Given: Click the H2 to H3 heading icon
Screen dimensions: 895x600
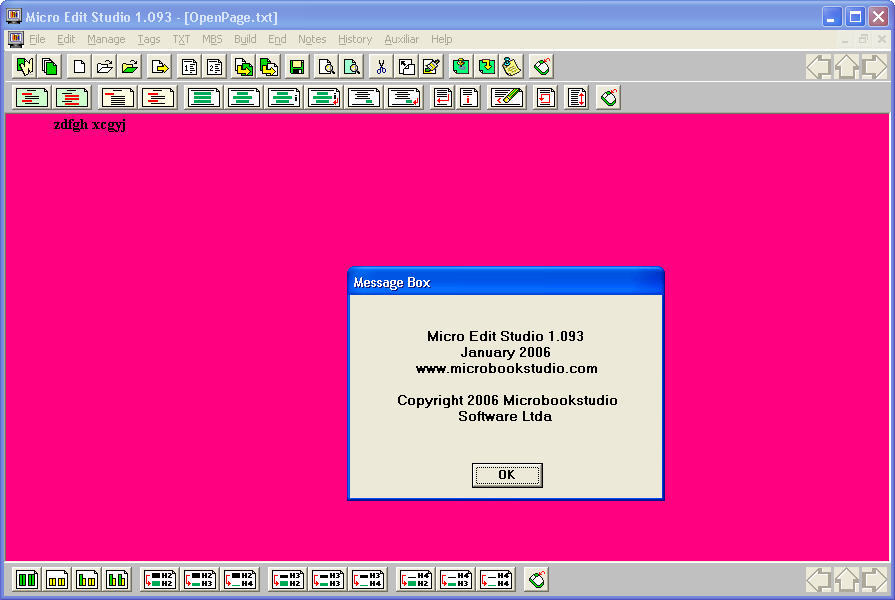Looking at the screenshot, I should pos(200,579).
